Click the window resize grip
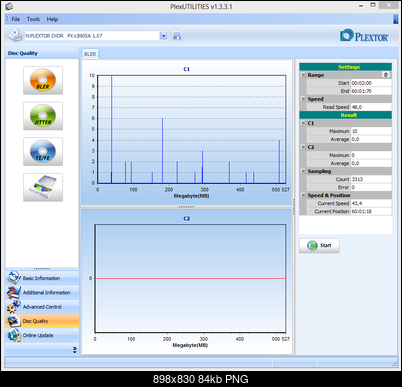The image size is (402, 387). tap(395, 363)
